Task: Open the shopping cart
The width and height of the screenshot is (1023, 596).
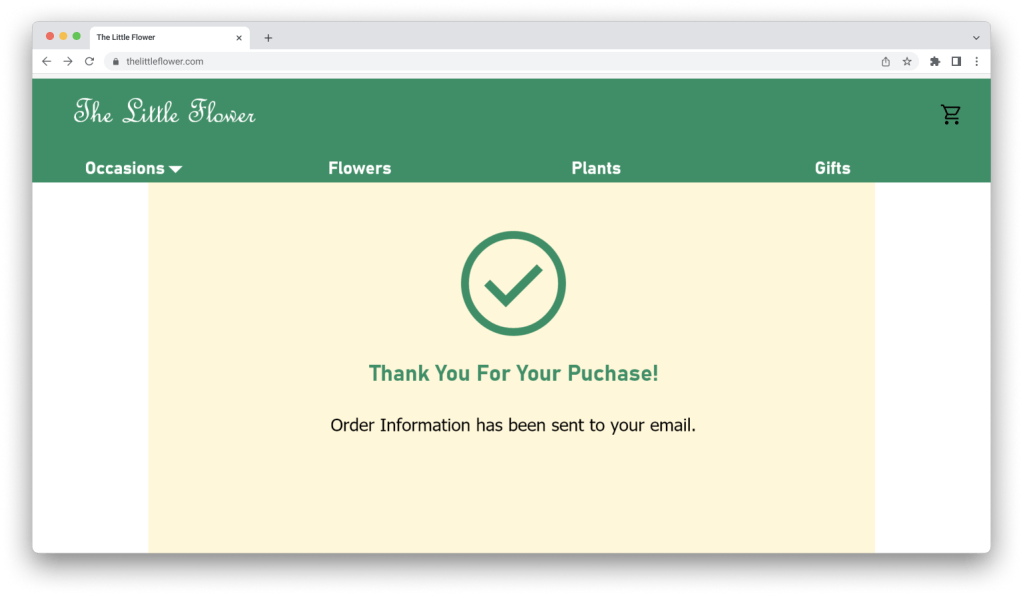Action: point(950,115)
